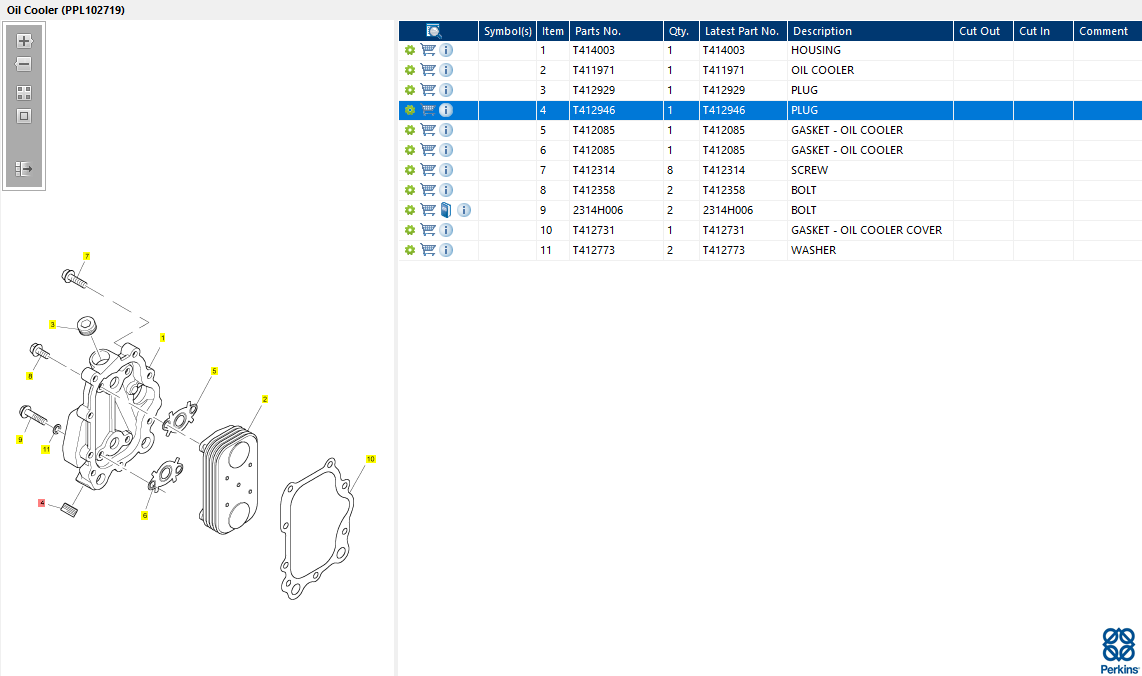
Task: Add BOLT 2314H006 to cart
Action: pos(428,210)
